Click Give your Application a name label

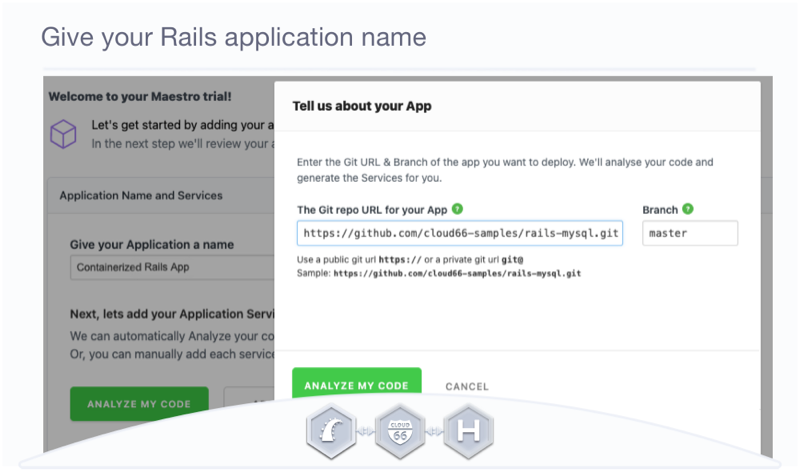(152, 244)
